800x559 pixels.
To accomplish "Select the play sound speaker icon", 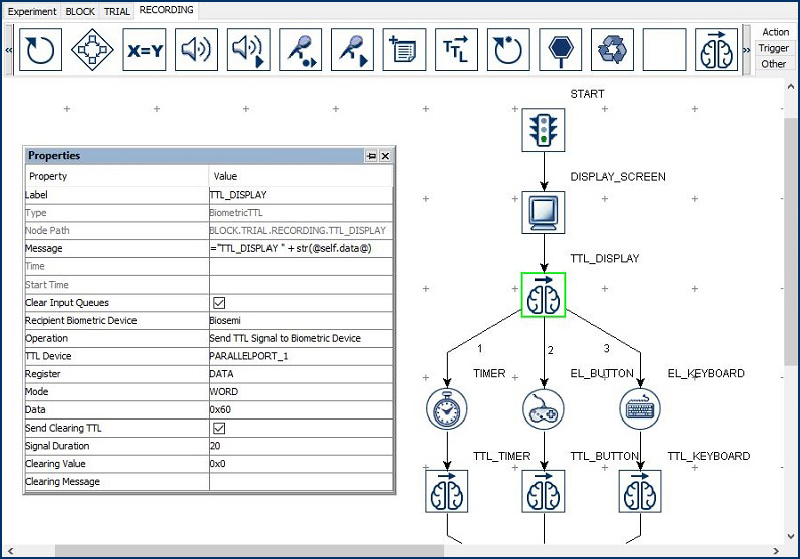I will 196,49.
